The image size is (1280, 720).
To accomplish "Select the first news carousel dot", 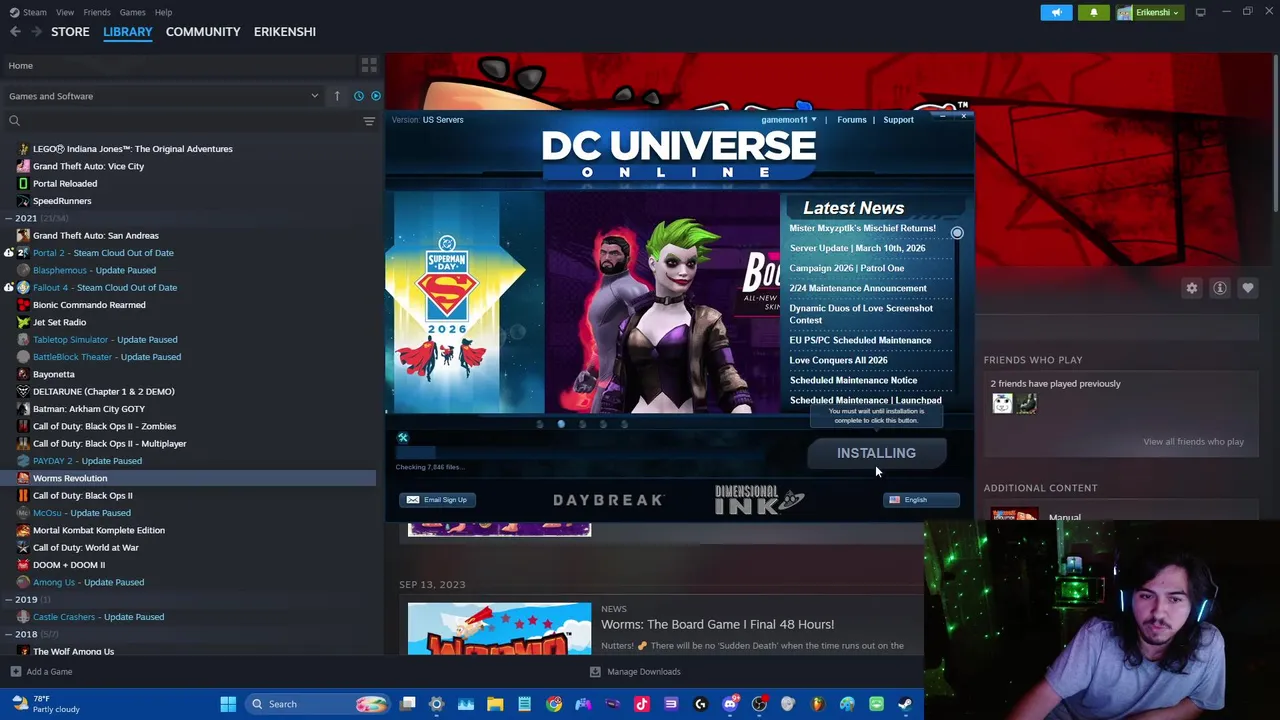I will [540, 424].
